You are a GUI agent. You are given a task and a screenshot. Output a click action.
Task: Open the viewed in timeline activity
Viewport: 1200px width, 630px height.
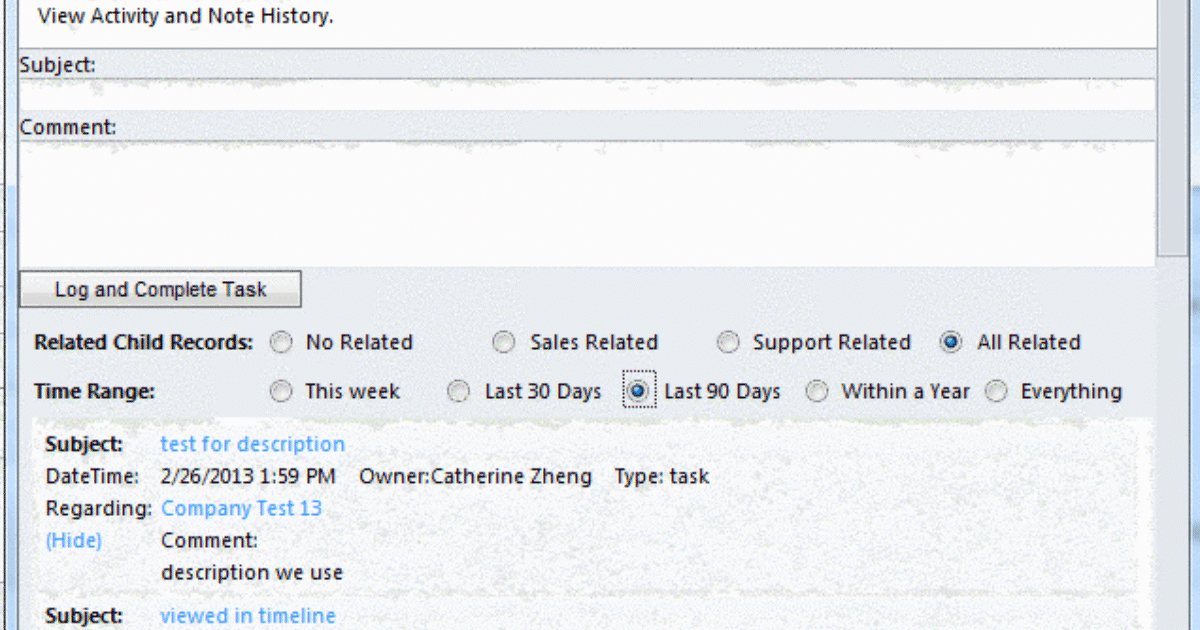point(248,616)
